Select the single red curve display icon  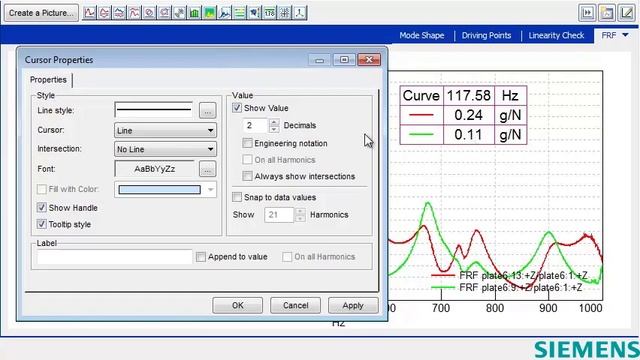point(89,13)
